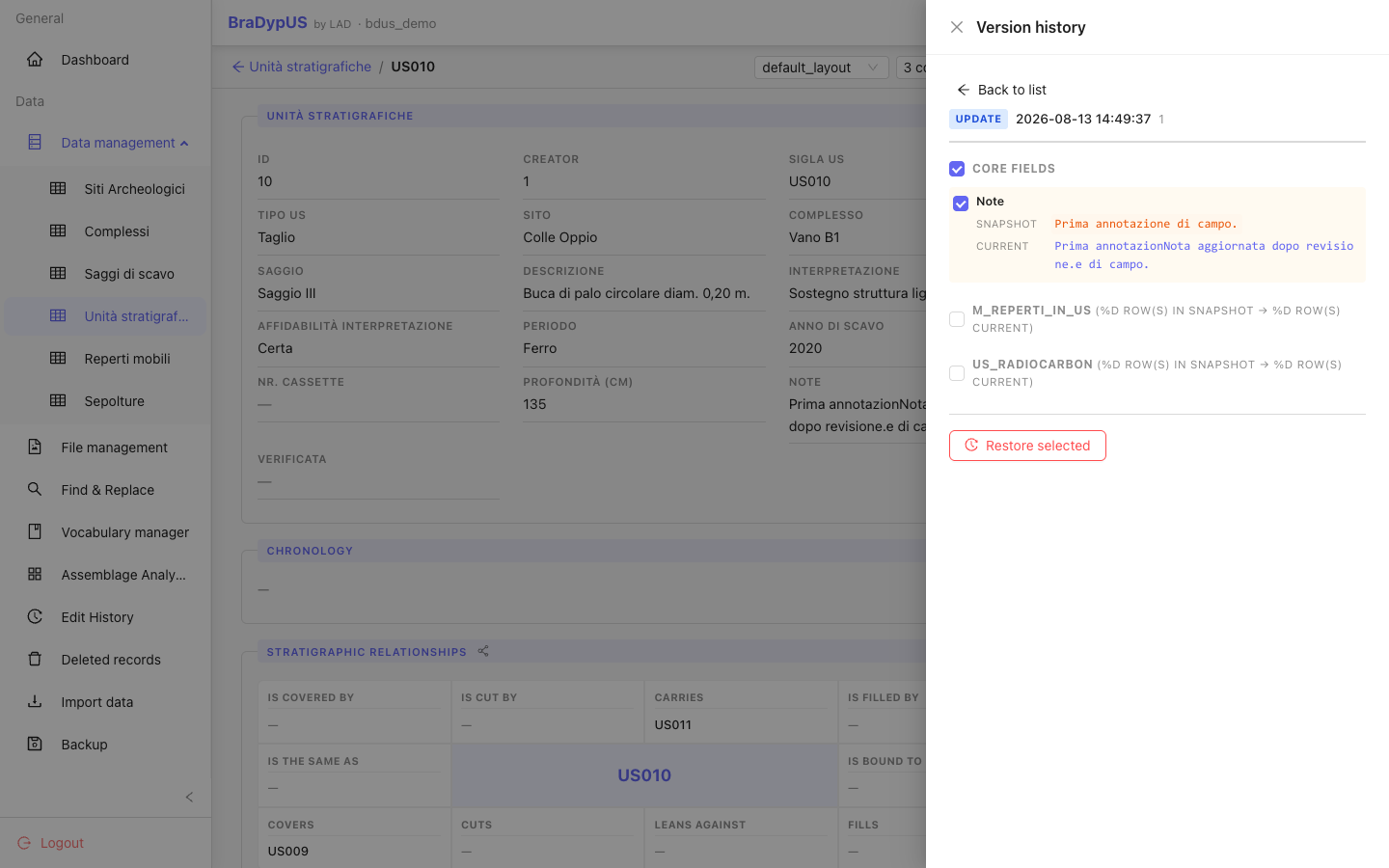Check the M_REPERTI_IN_US checkbox
This screenshot has width=1389, height=868.
957,319
